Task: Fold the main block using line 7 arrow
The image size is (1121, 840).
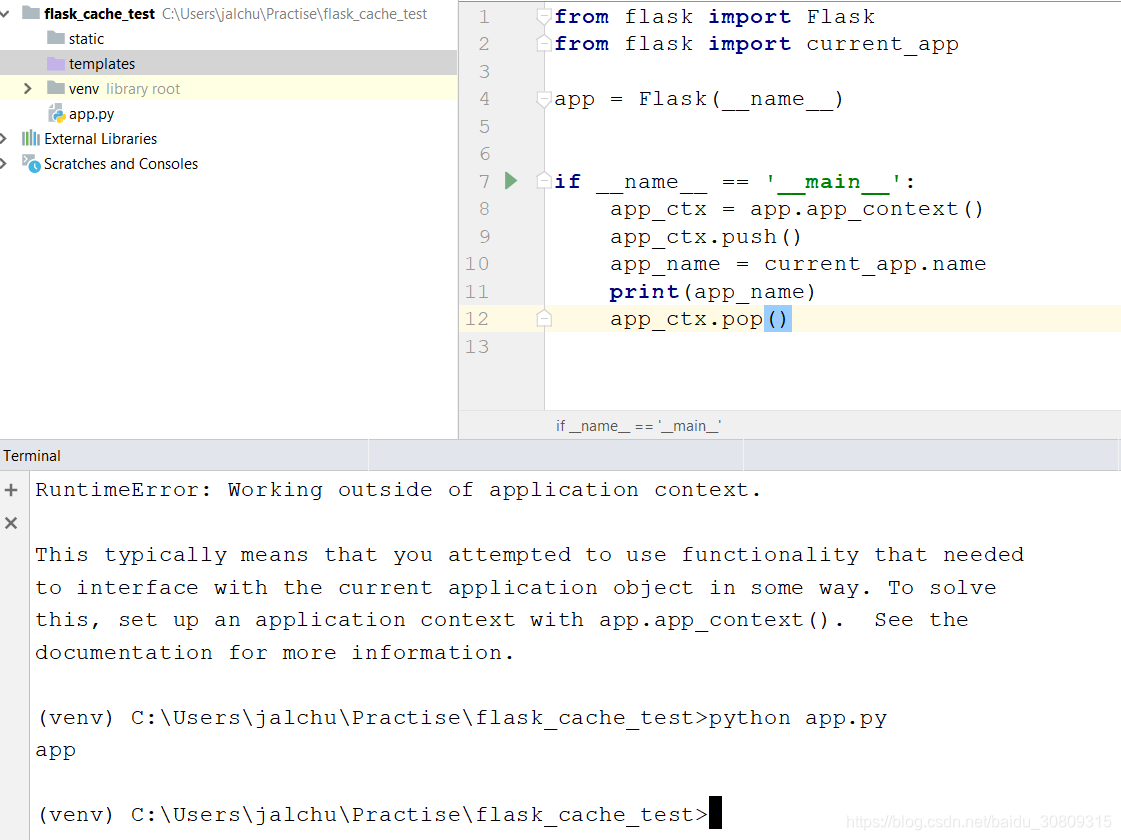Action: (x=543, y=181)
